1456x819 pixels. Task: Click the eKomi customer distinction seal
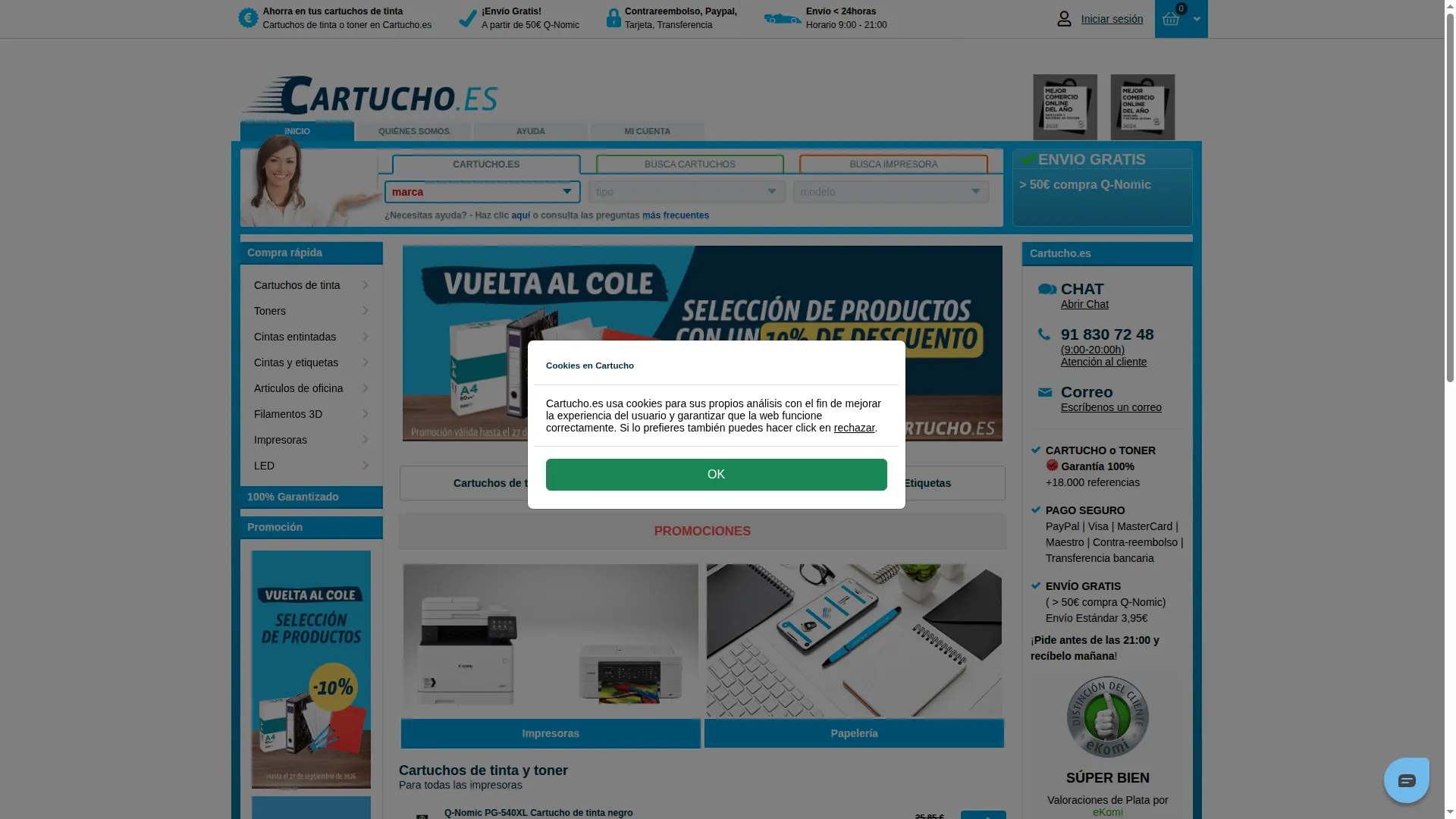(1107, 717)
